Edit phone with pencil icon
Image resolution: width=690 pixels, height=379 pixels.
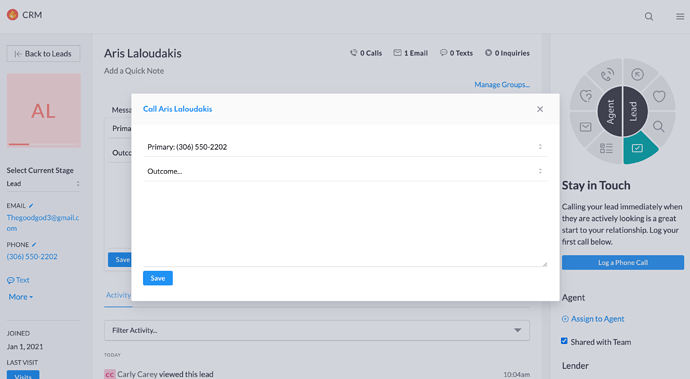point(34,244)
